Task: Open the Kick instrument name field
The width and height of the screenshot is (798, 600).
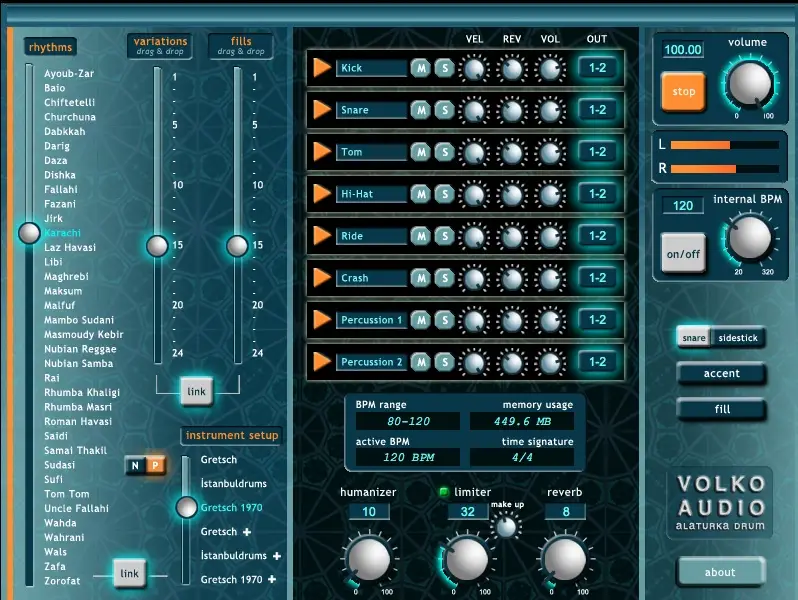Action: pos(371,68)
